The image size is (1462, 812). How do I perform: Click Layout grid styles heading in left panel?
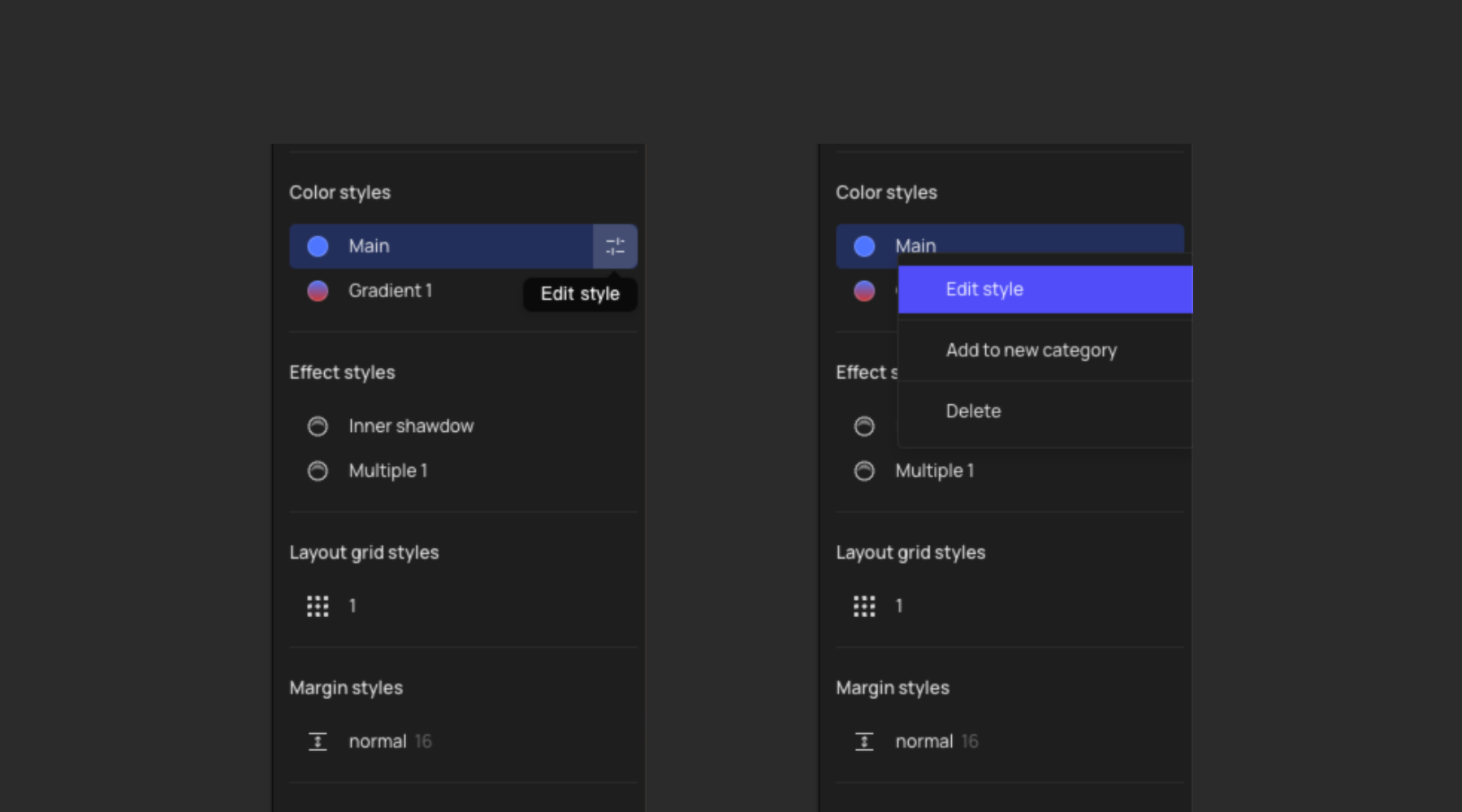point(364,553)
